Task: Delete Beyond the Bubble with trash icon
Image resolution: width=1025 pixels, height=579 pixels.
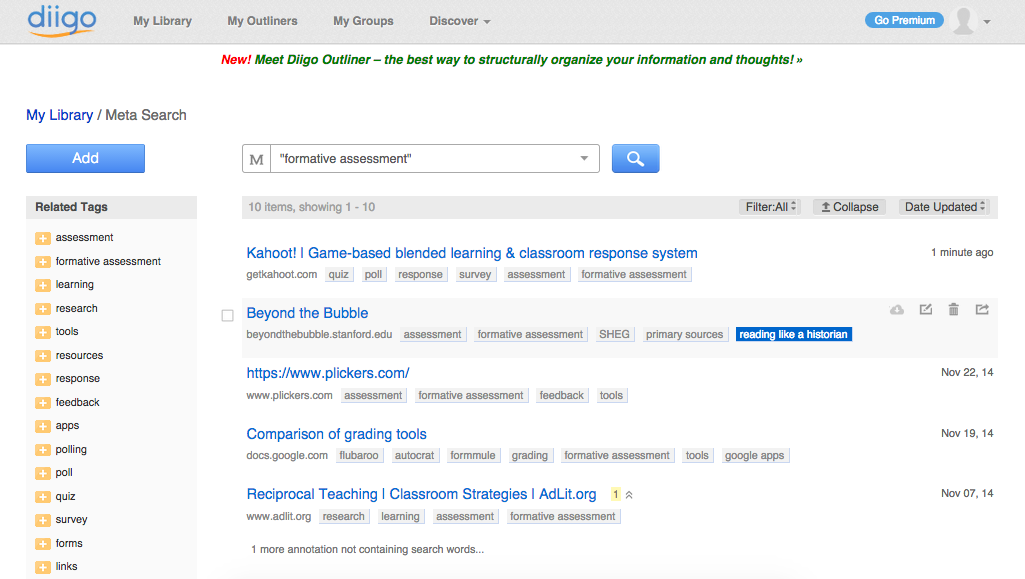Action: click(x=954, y=310)
